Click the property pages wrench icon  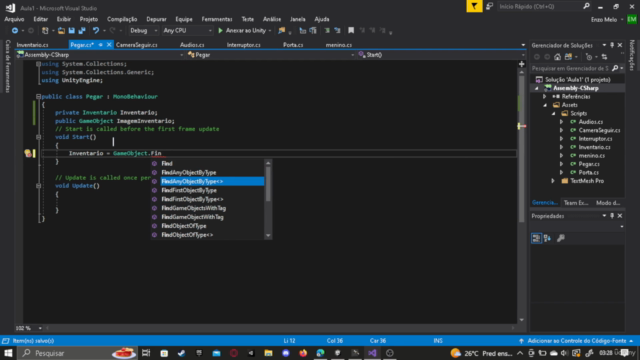pyautogui.click(x=561, y=238)
